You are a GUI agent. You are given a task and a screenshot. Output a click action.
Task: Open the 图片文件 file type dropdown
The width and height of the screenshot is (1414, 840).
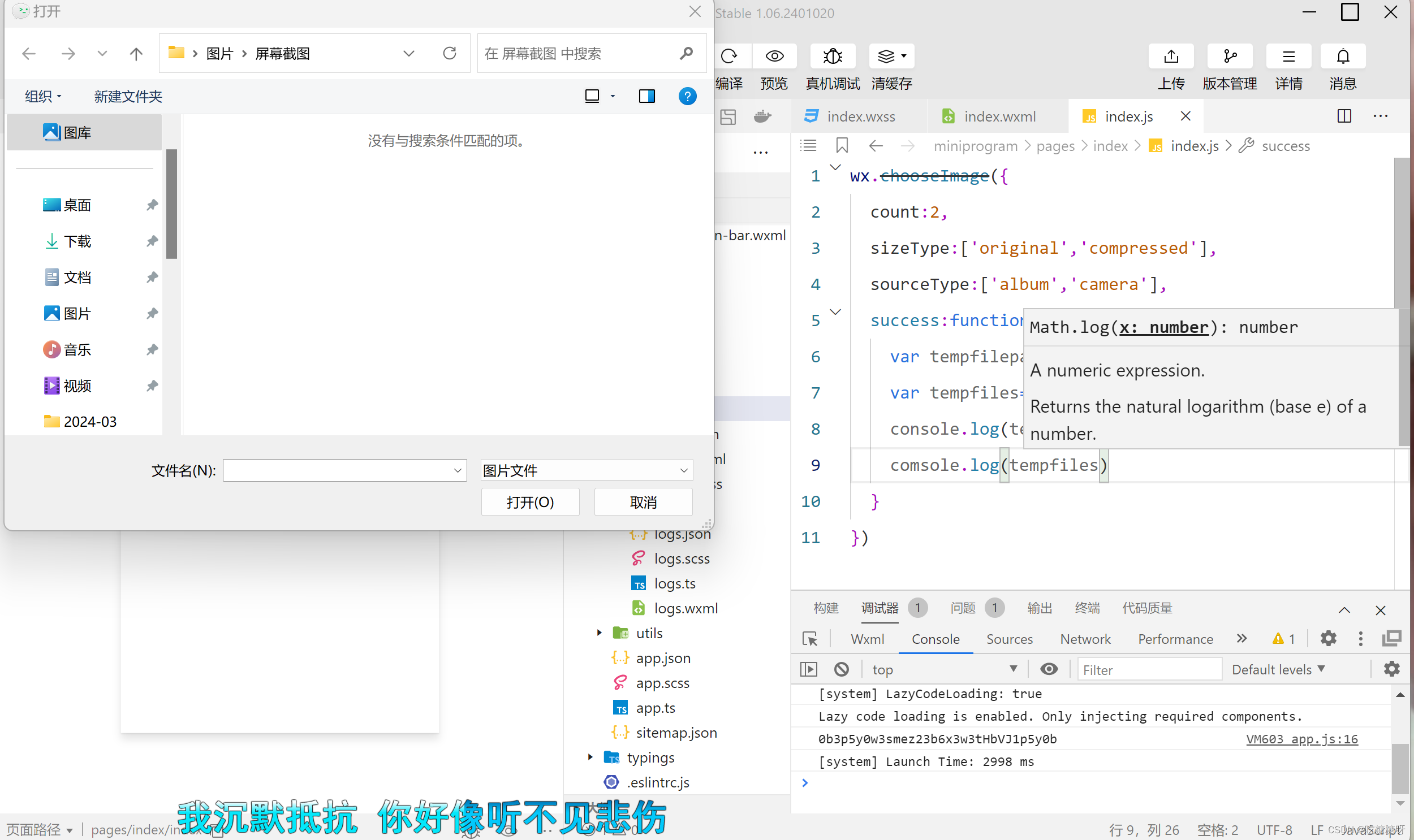586,470
